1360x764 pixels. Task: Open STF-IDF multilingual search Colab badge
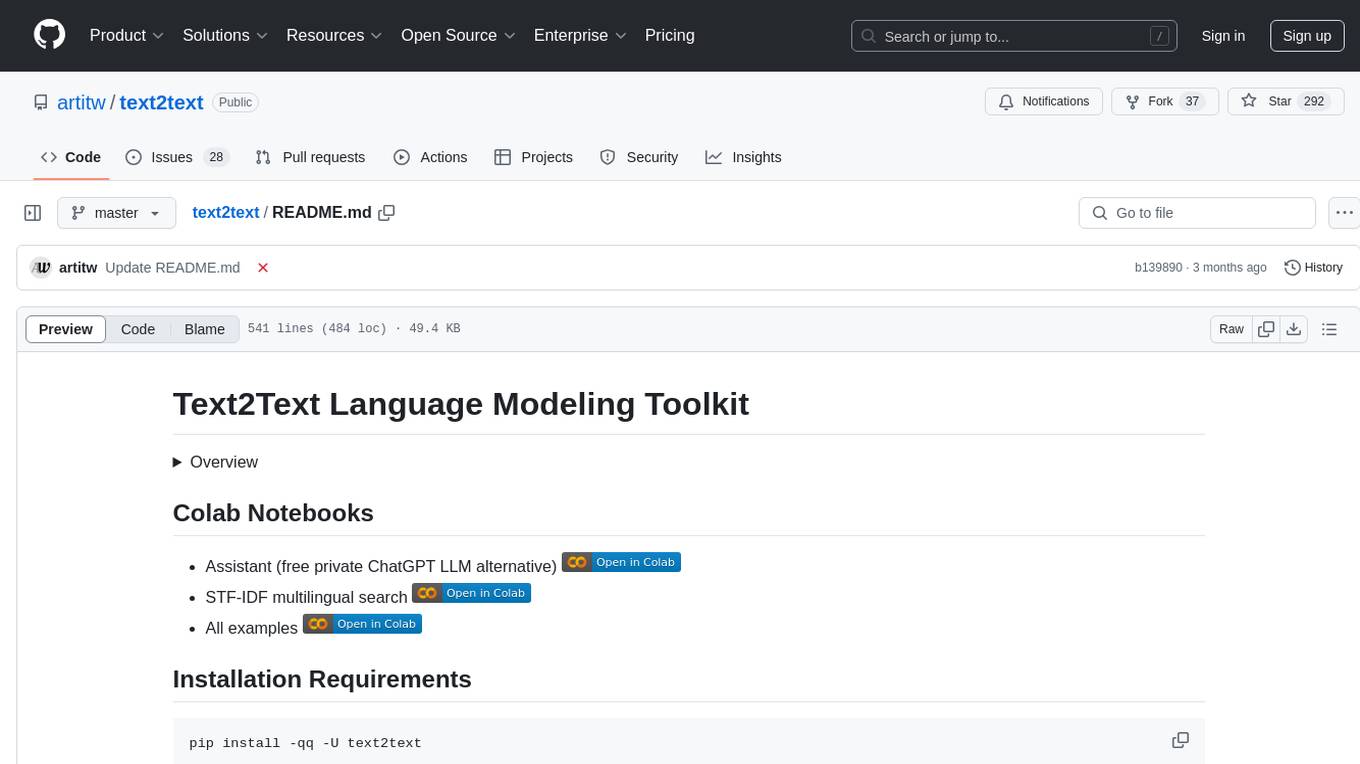(471, 593)
